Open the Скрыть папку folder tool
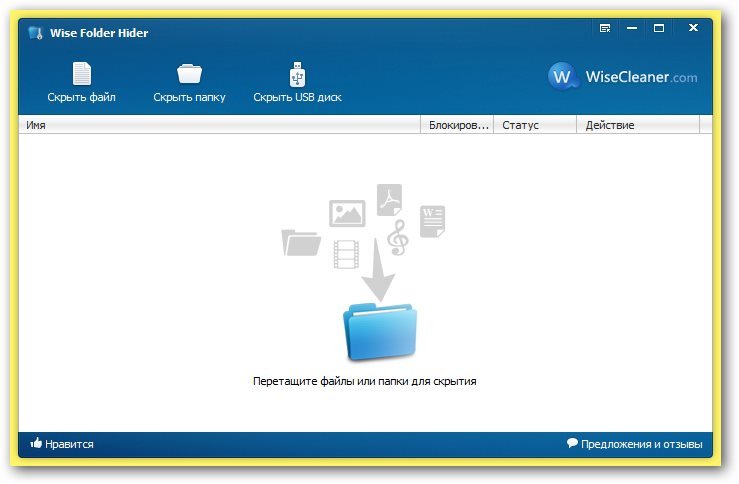 click(189, 74)
